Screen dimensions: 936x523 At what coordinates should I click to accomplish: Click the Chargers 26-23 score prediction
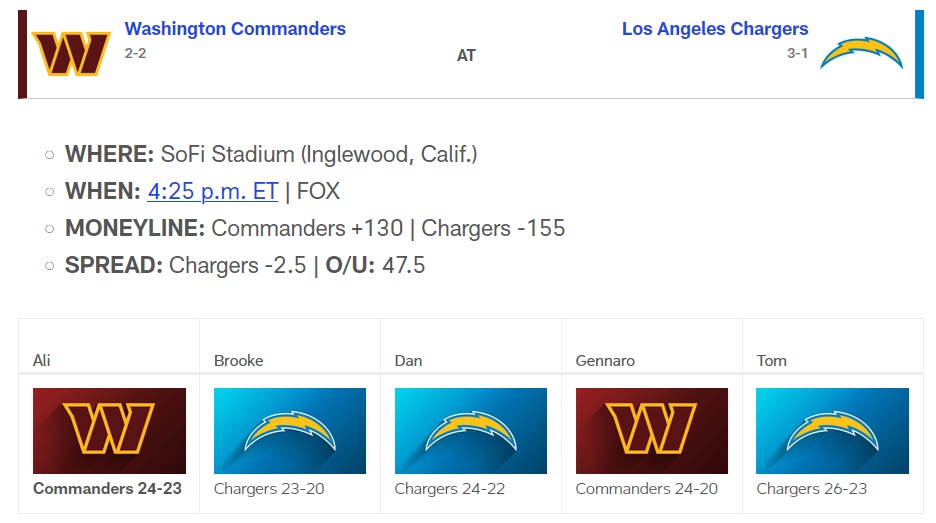tap(812, 489)
